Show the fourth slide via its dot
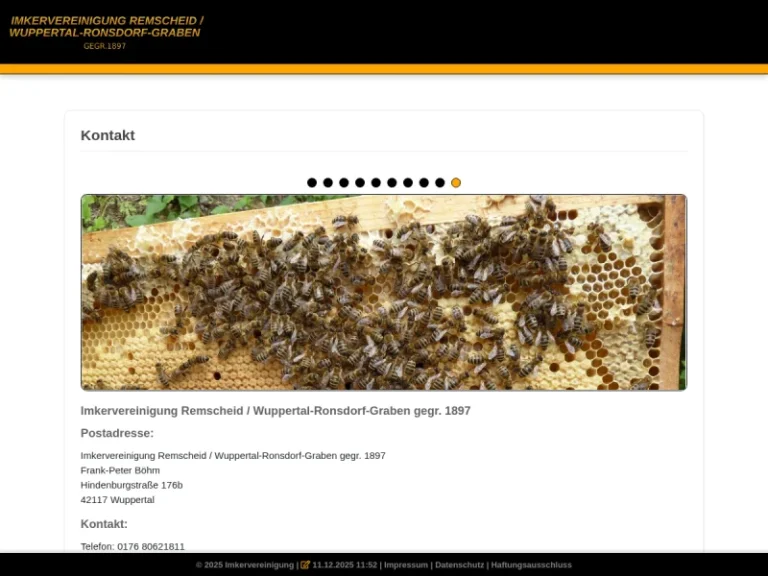The image size is (768, 576). 360,183
